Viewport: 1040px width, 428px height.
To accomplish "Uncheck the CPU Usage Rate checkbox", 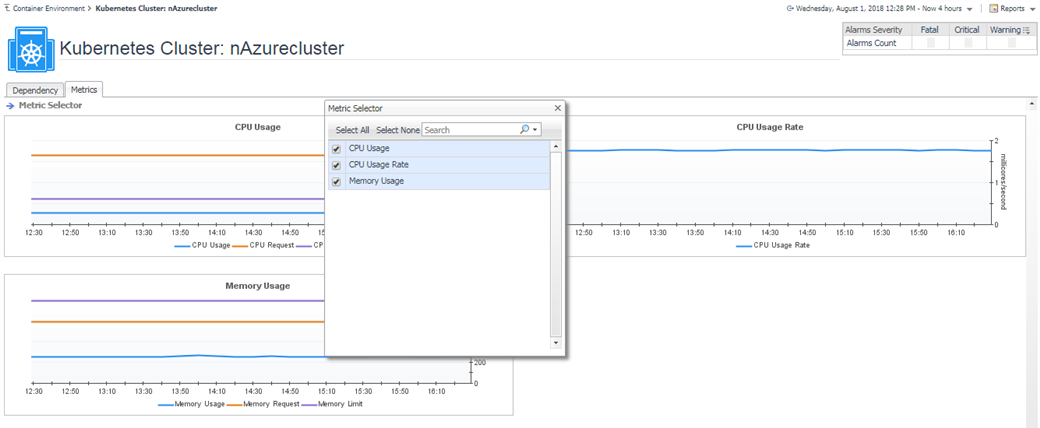I will pyautogui.click(x=336, y=165).
